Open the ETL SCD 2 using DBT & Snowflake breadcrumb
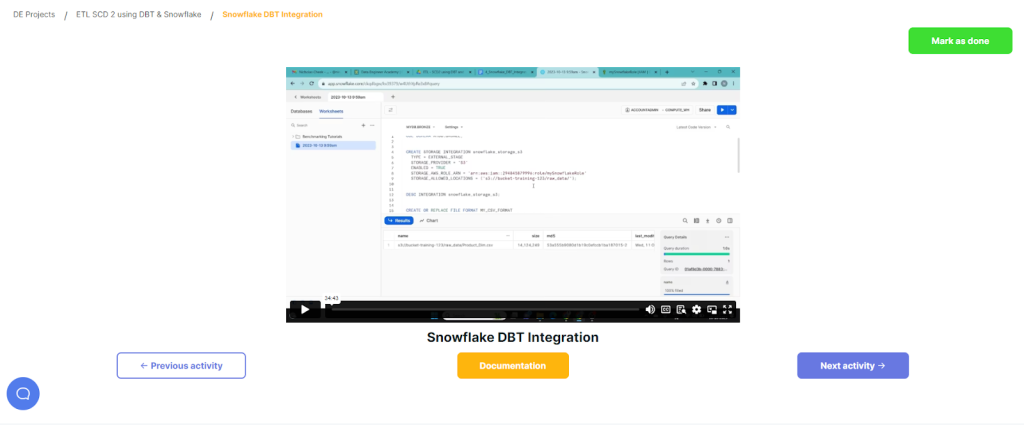The image size is (1024, 425). tap(138, 15)
